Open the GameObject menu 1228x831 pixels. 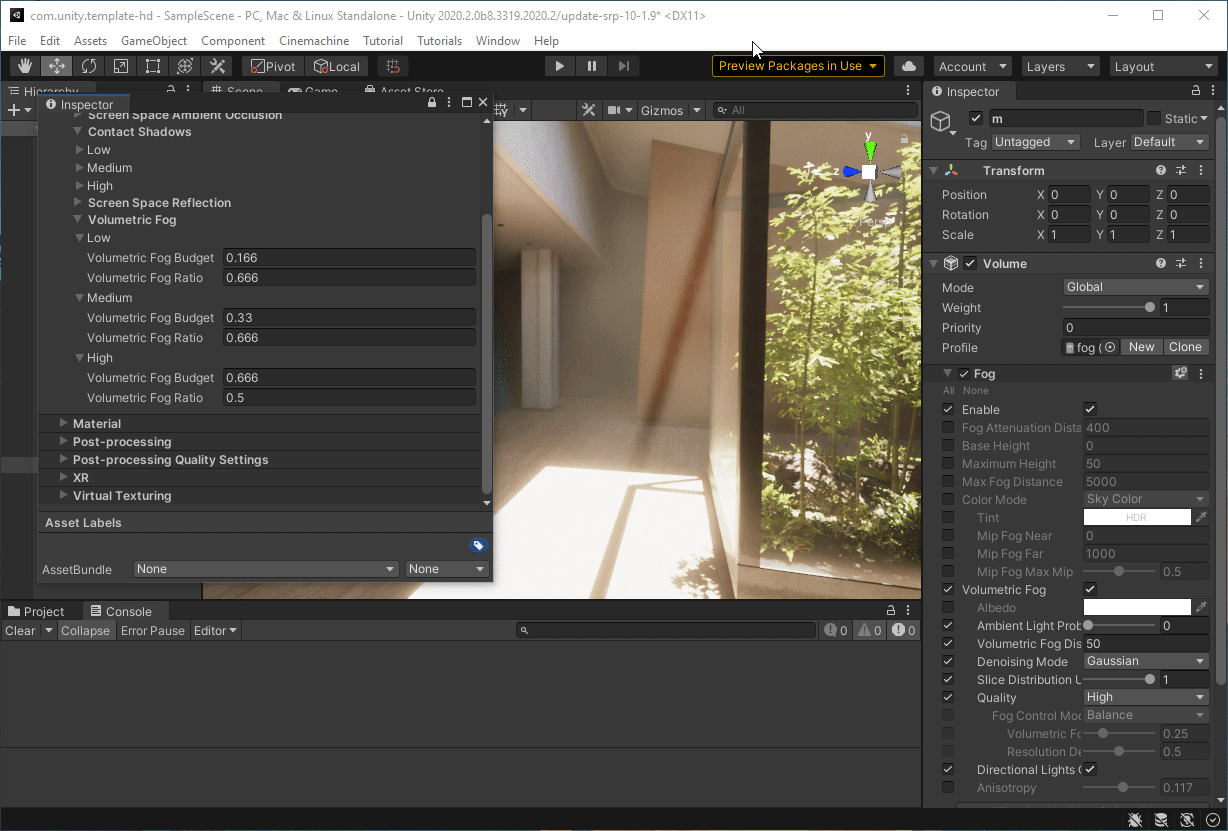[x=154, y=41]
